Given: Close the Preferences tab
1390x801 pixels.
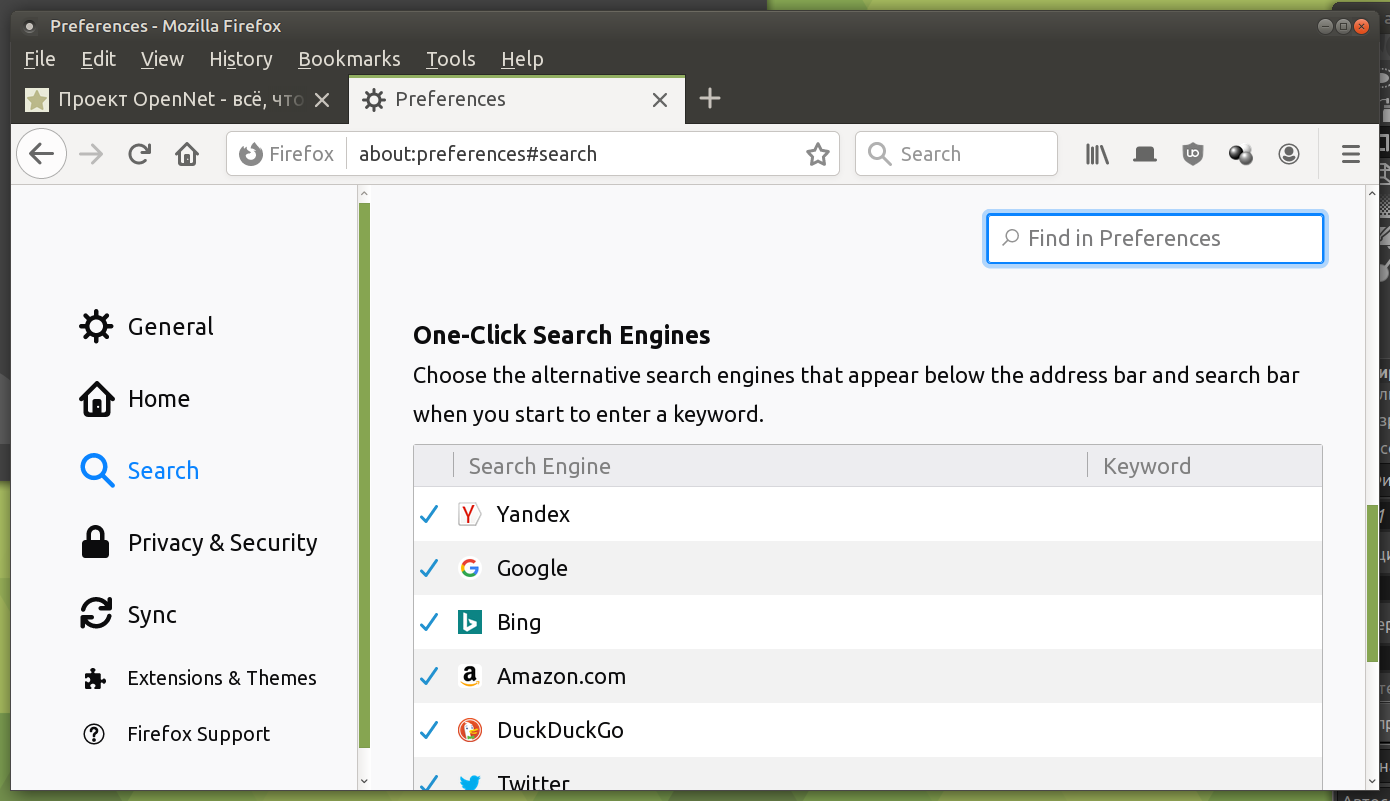Looking at the screenshot, I should coord(660,99).
